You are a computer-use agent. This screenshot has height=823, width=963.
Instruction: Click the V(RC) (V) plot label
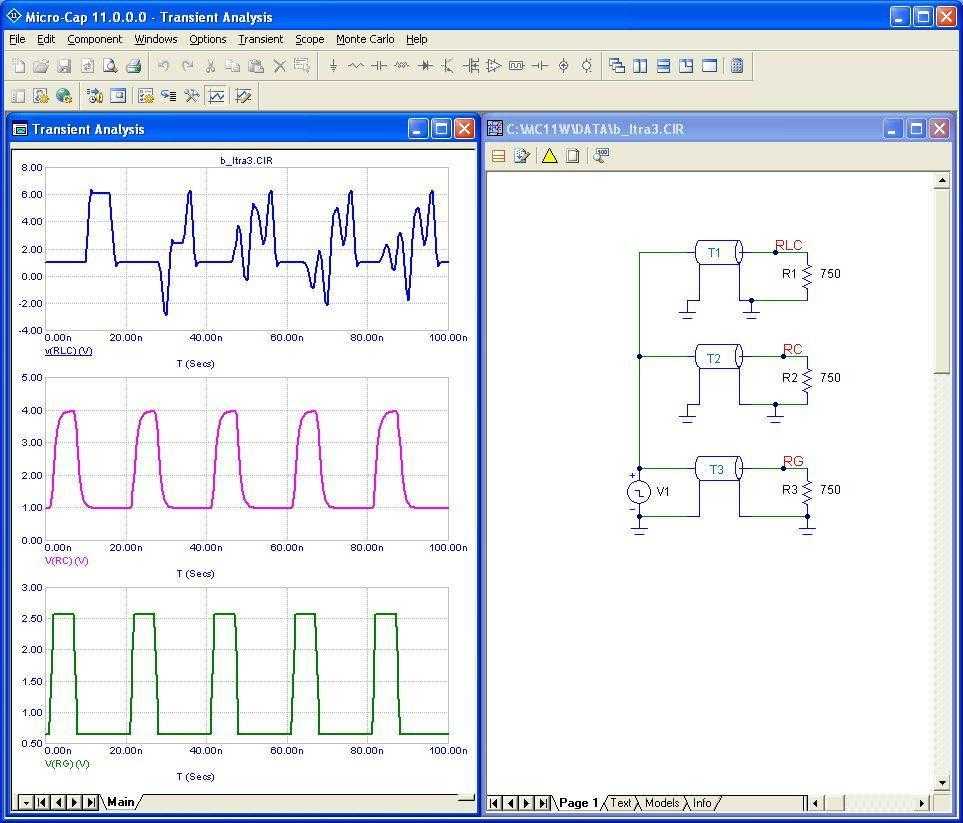click(66, 561)
